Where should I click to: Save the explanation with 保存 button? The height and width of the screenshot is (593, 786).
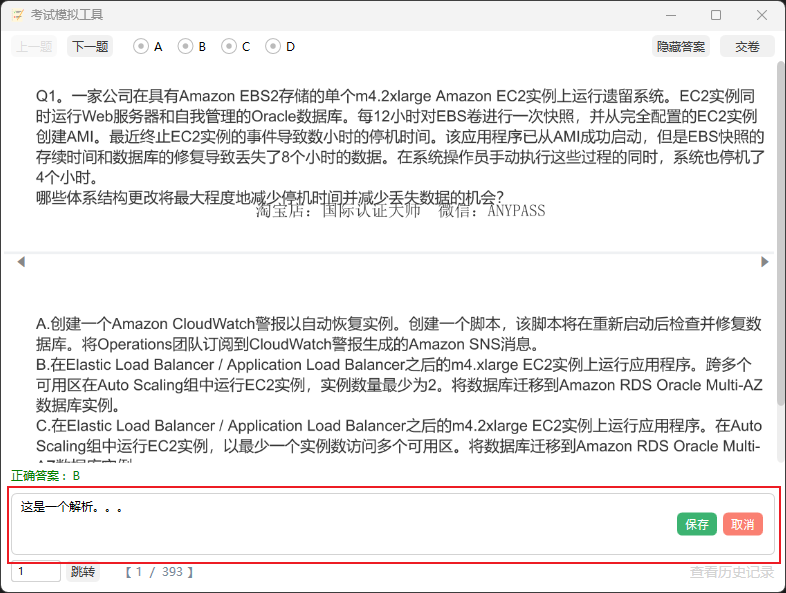697,524
